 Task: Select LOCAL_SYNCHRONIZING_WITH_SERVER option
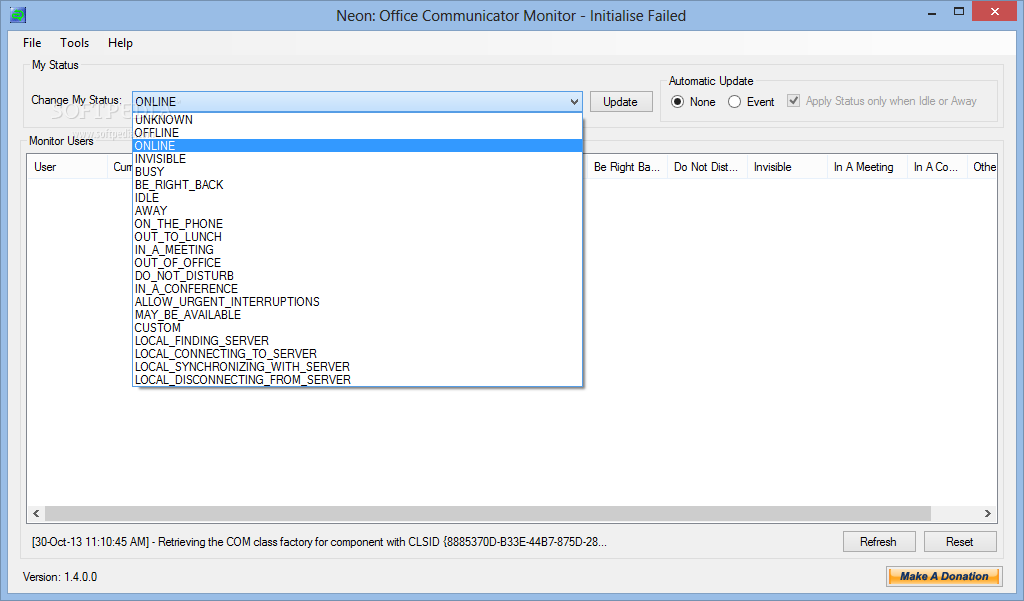click(357, 367)
